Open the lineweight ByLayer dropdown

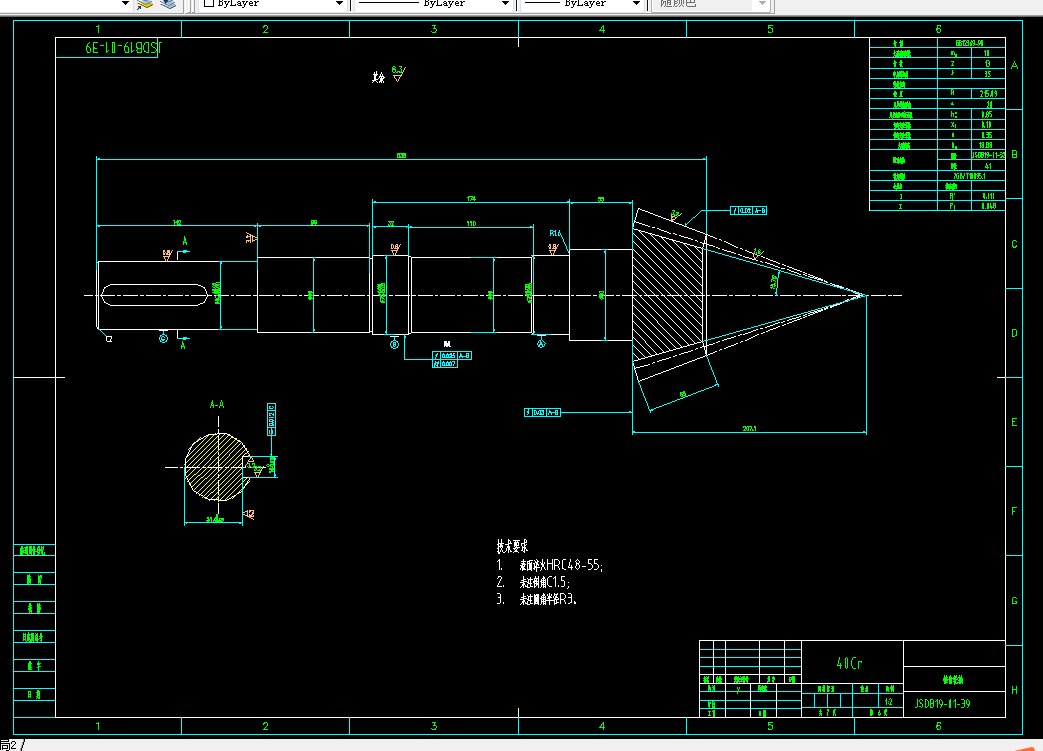[x=636, y=3]
